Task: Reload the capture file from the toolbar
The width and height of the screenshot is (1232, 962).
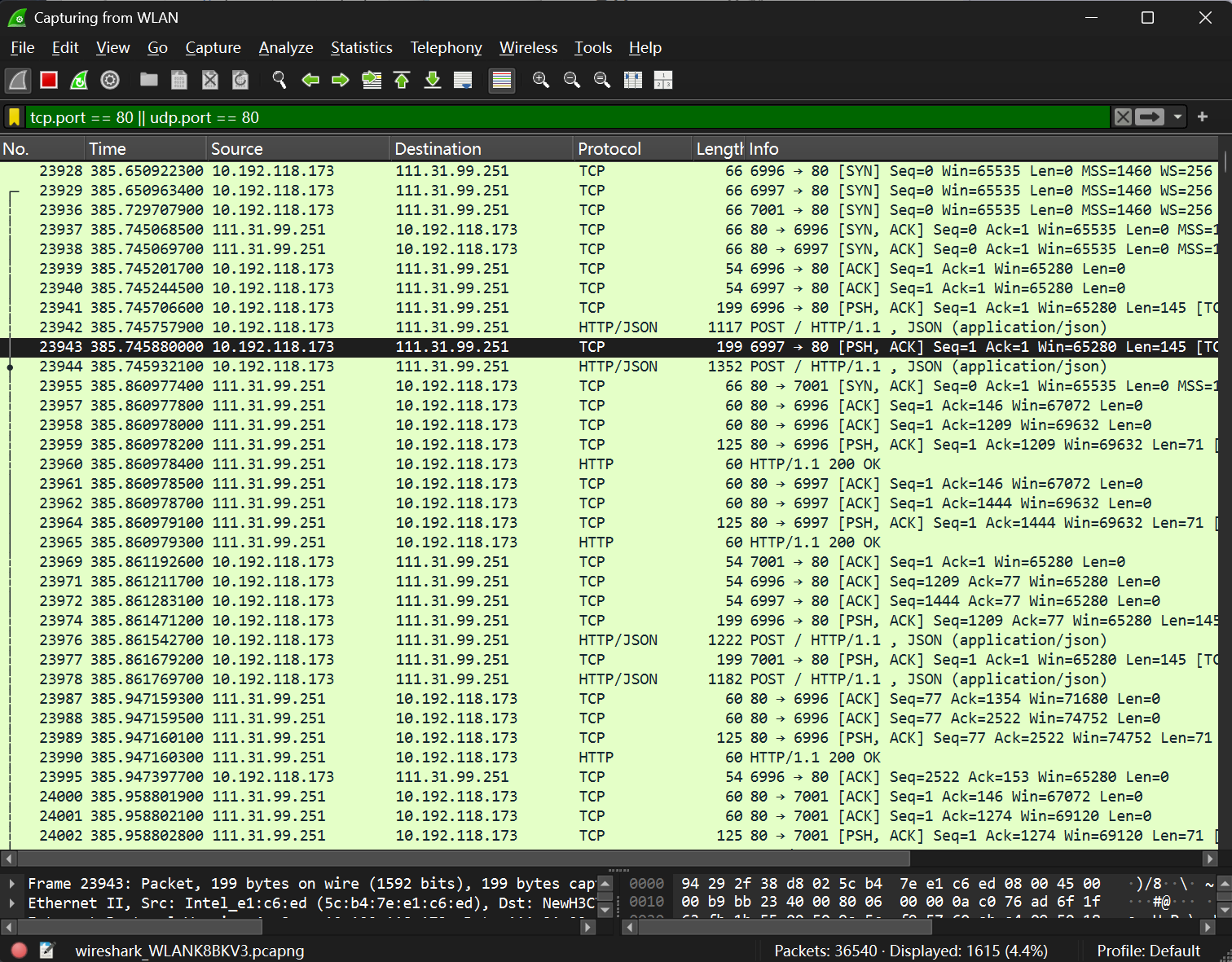Action: click(240, 80)
